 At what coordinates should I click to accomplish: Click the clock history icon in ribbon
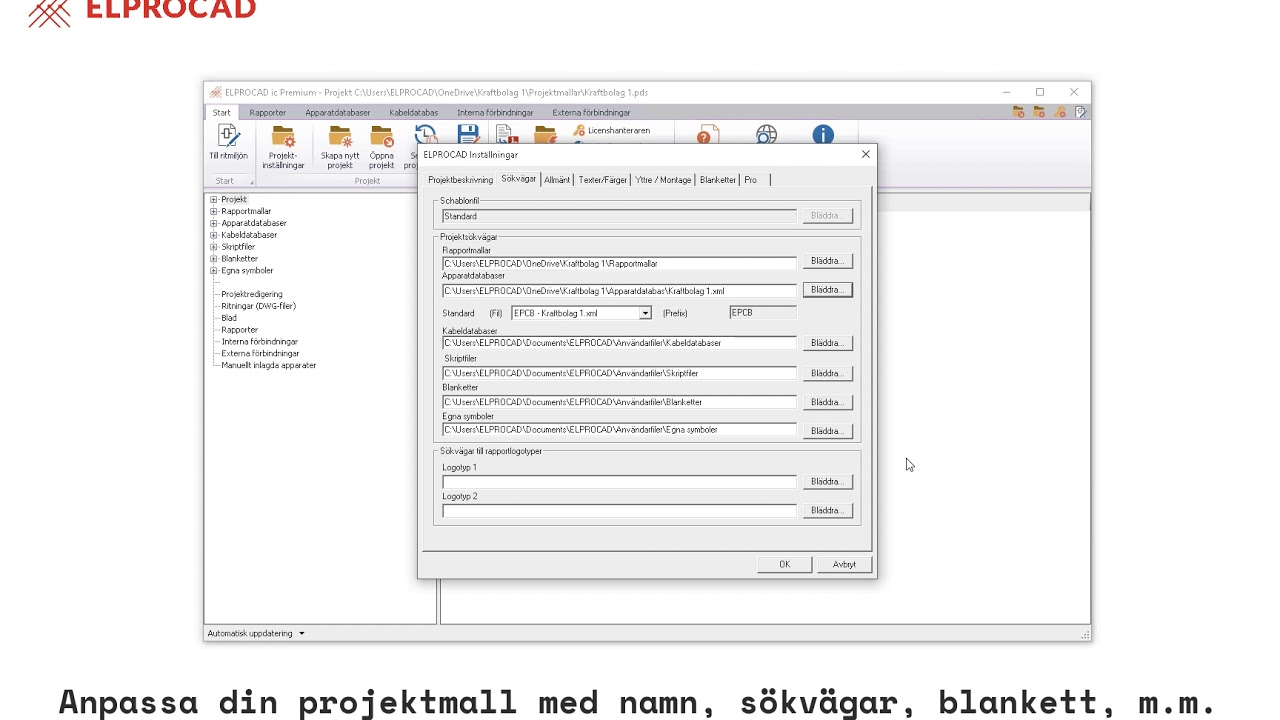(x=426, y=134)
